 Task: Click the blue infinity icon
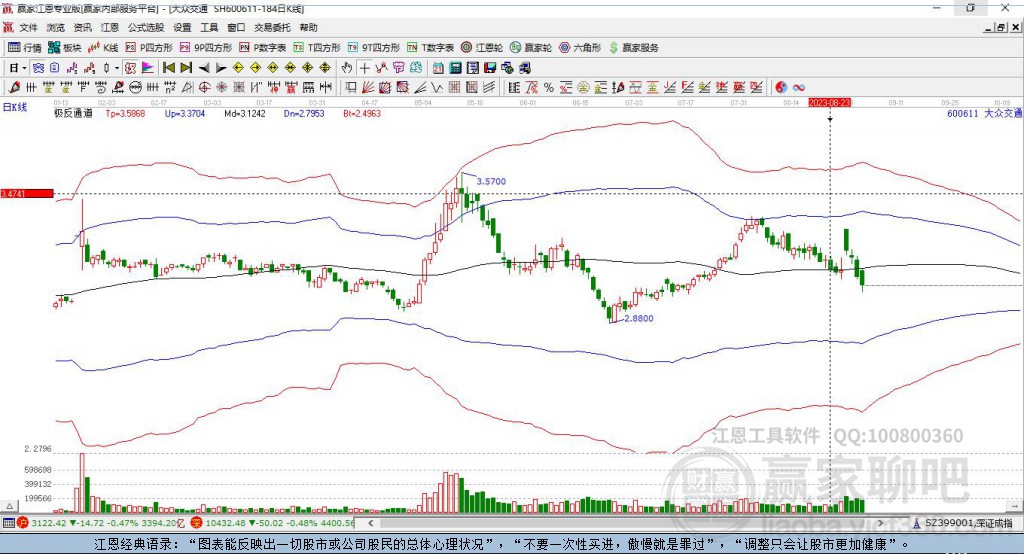click(798, 87)
